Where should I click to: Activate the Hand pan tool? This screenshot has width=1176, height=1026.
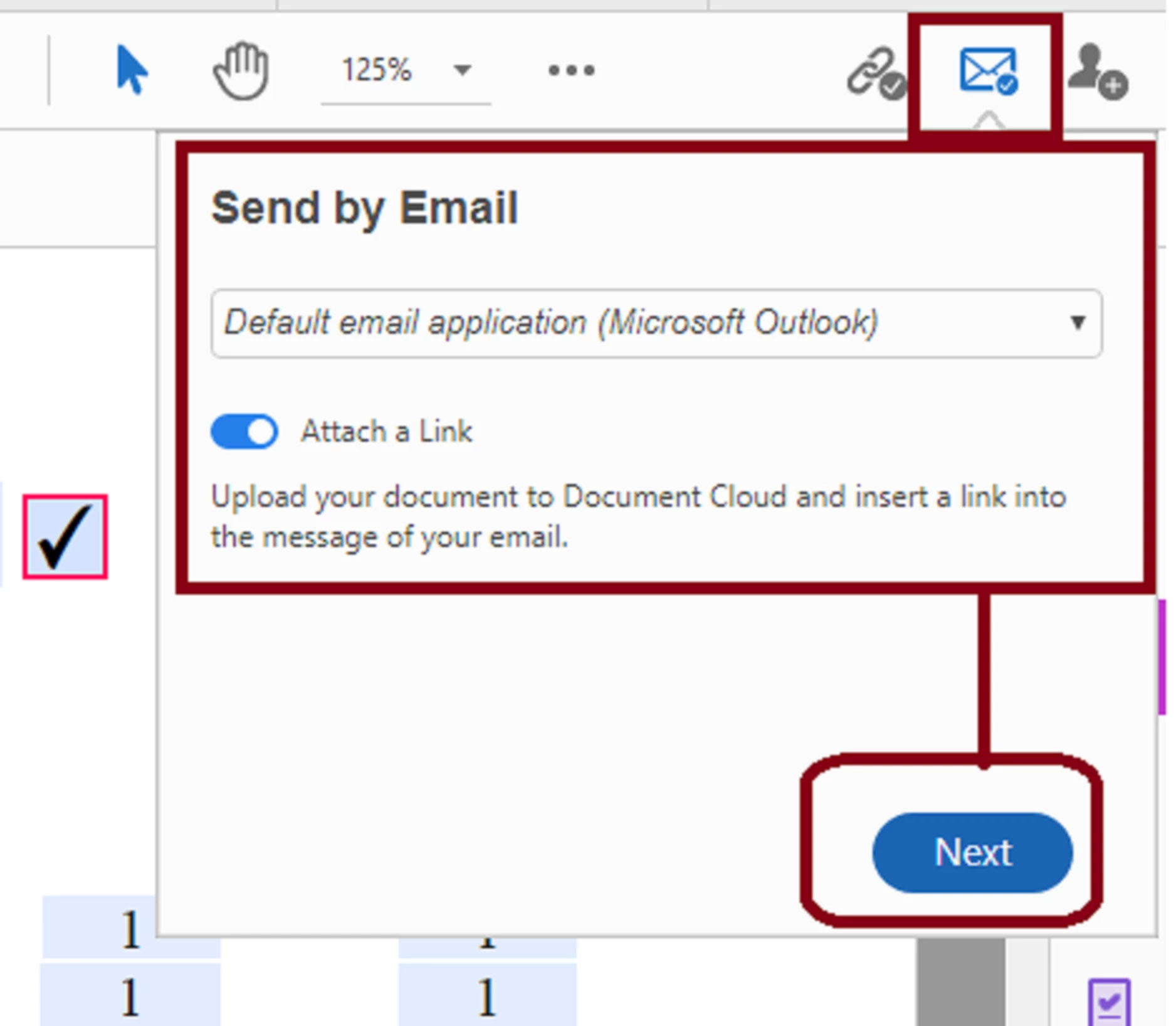(x=241, y=71)
